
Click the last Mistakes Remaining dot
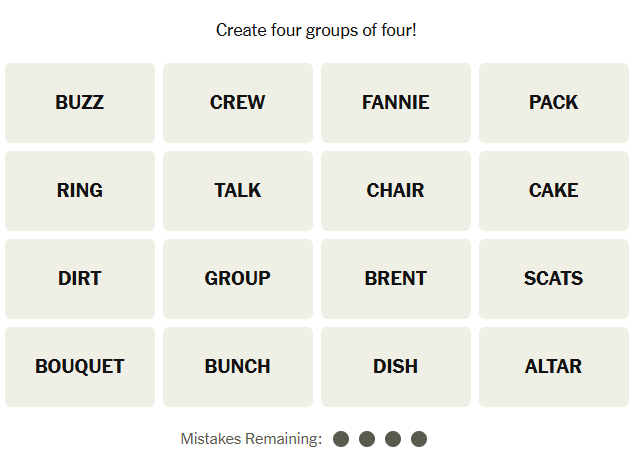point(419,439)
